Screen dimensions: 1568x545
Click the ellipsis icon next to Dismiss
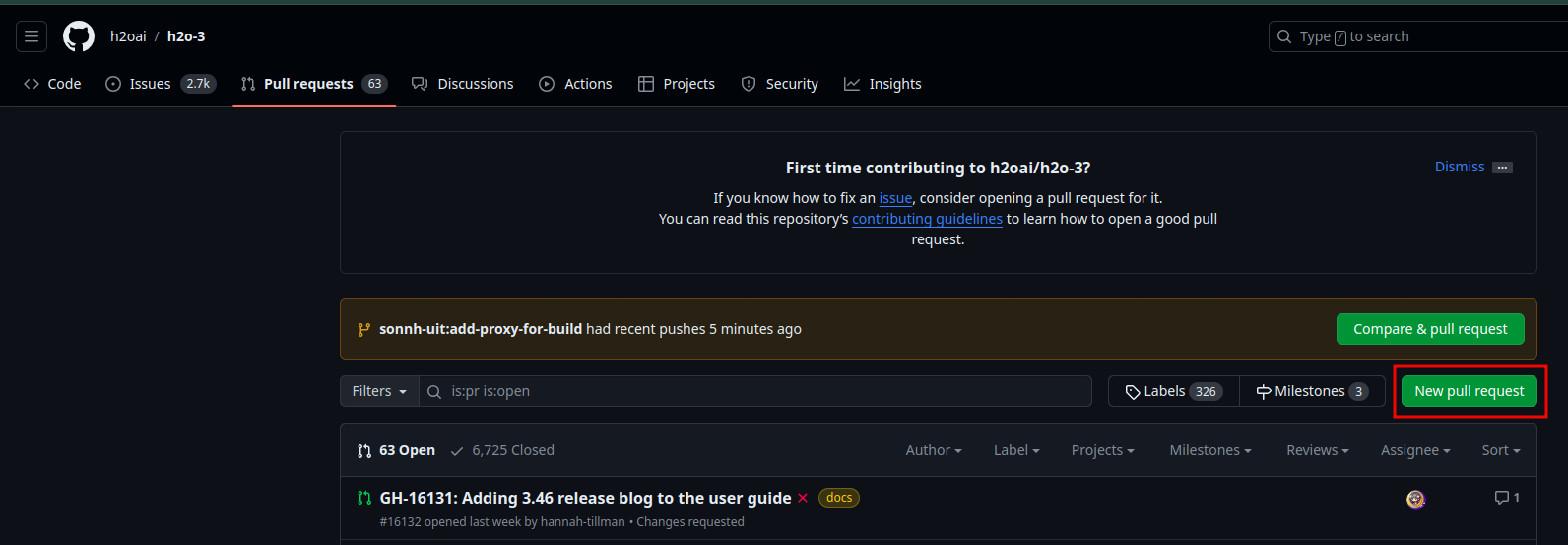[x=1502, y=168]
